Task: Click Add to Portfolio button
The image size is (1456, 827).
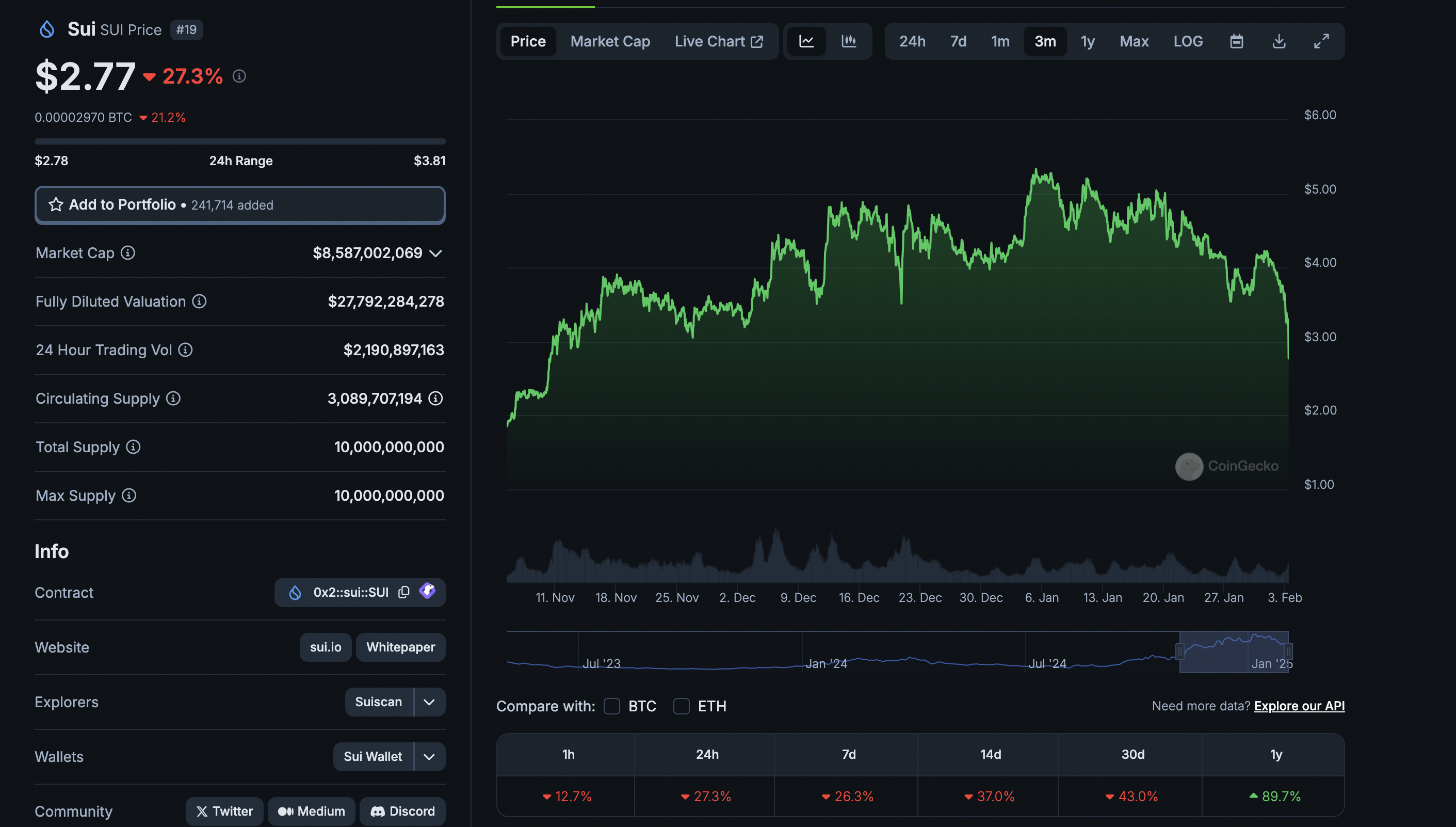Action: click(240, 205)
